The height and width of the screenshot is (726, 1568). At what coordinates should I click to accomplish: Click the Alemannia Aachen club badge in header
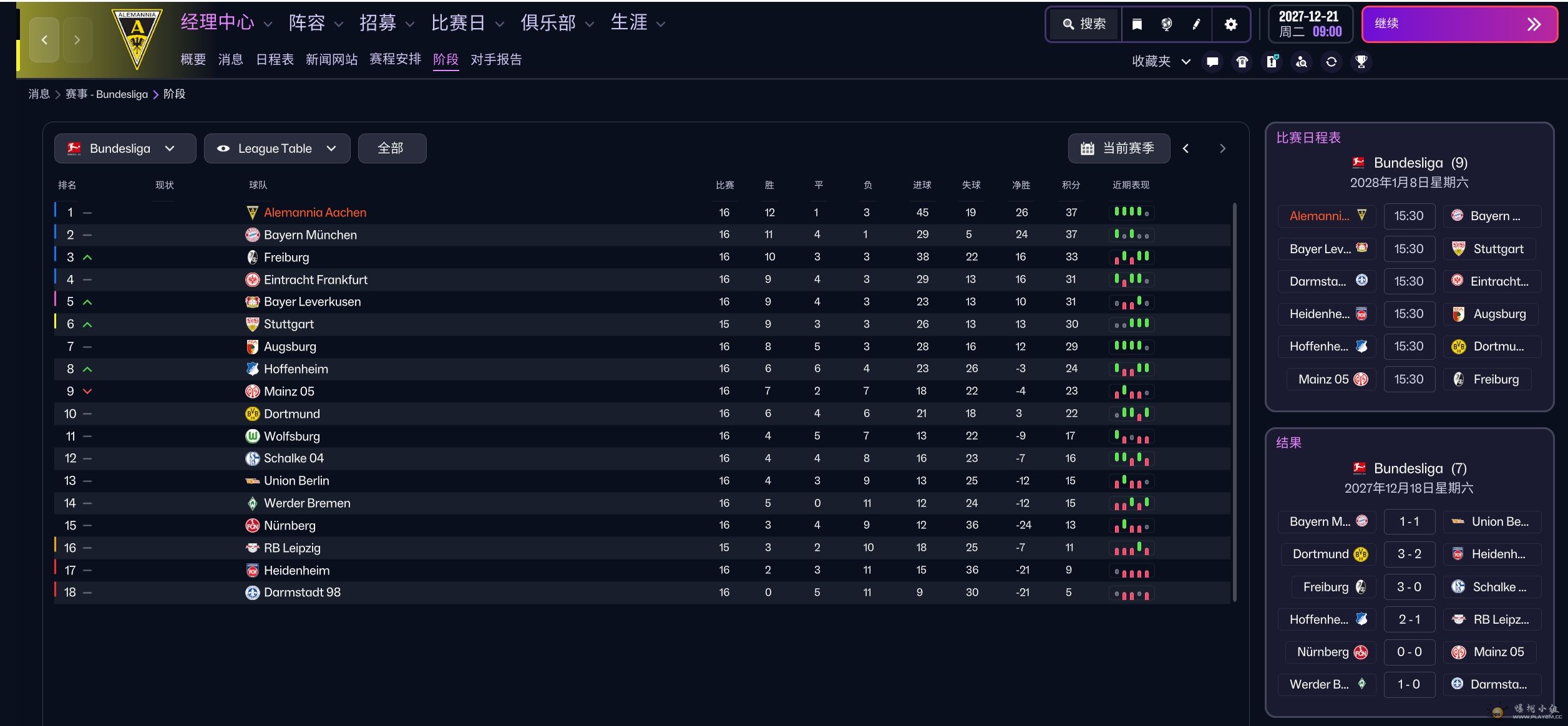tap(137, 39)
